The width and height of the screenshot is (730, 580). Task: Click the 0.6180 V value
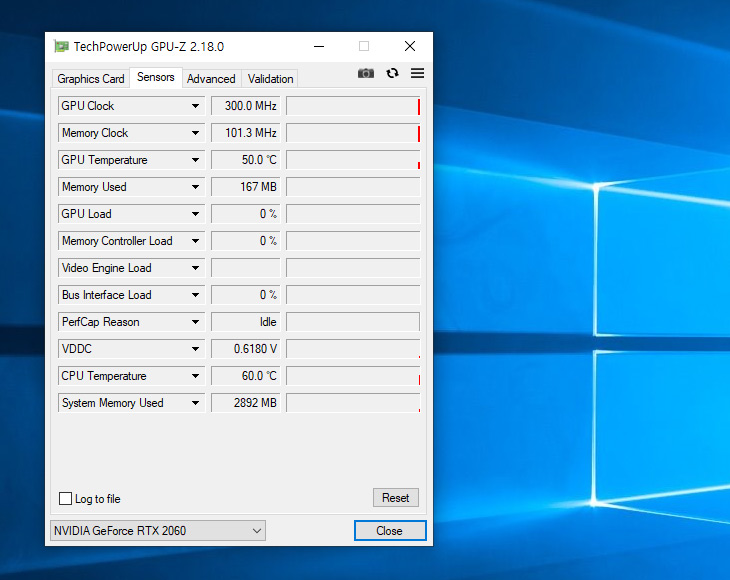point(245,349)
